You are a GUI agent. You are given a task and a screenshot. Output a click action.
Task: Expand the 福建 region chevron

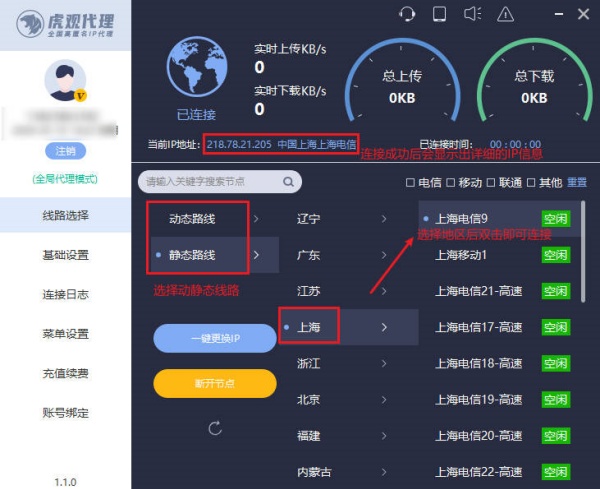(x=384, y=436)
